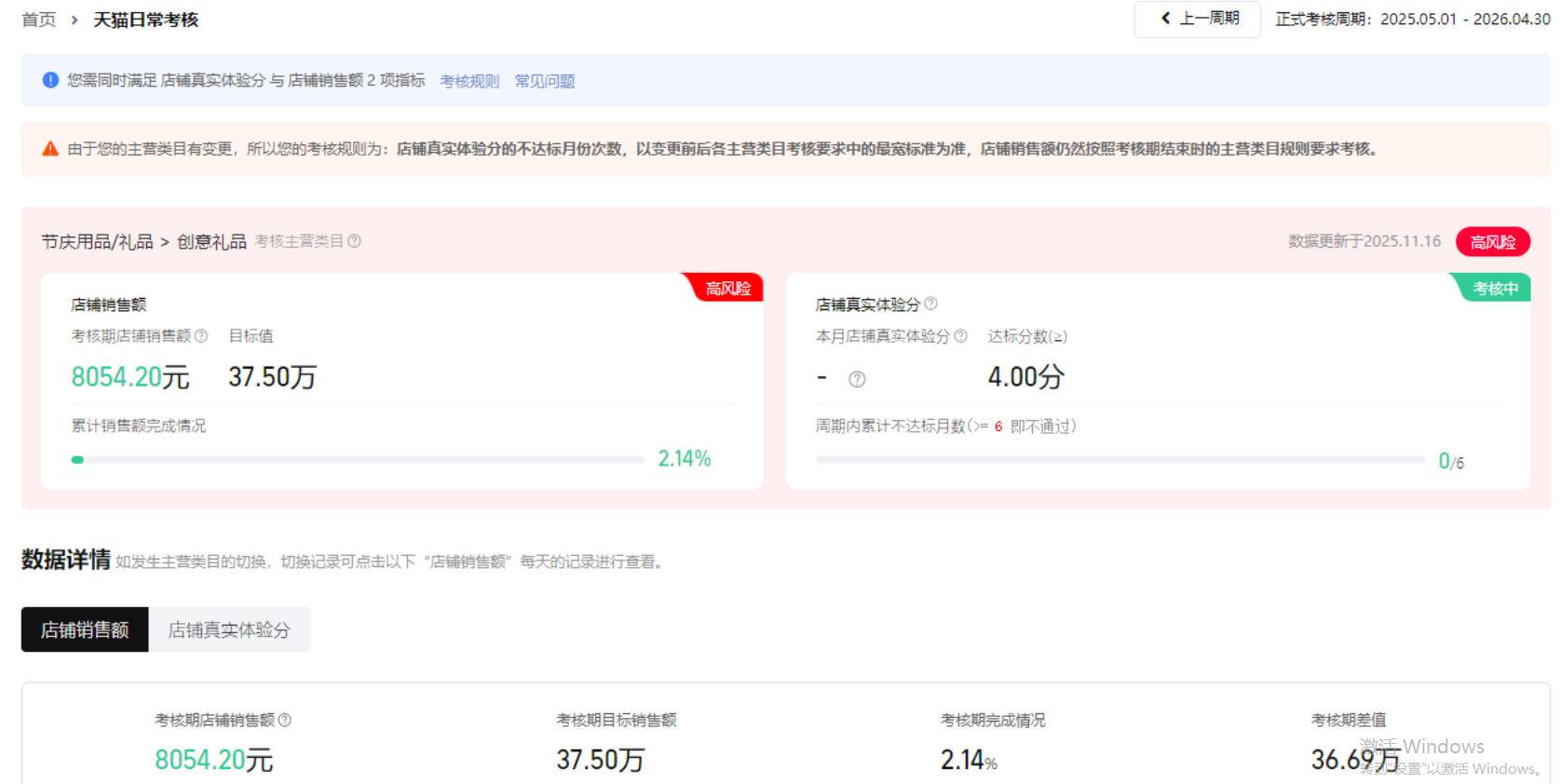Click the 高风险 corner tag on sales card
1560x784 pixels.
click(727, 289)
